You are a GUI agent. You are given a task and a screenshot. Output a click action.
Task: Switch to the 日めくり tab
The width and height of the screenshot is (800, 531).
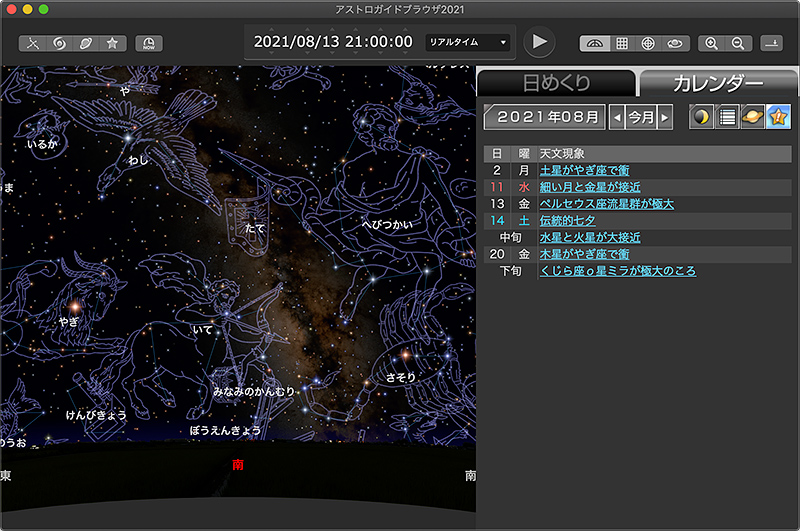coord(557,83)
